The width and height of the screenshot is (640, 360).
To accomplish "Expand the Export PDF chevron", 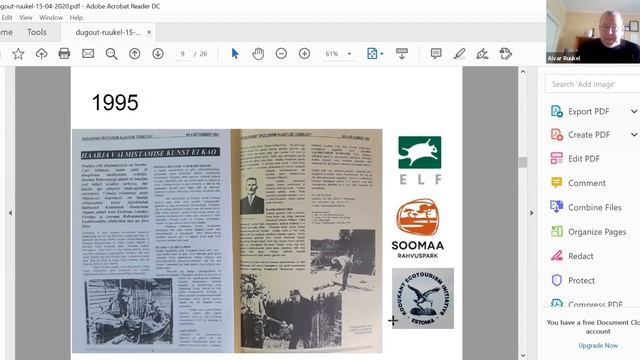I will 634,111.
